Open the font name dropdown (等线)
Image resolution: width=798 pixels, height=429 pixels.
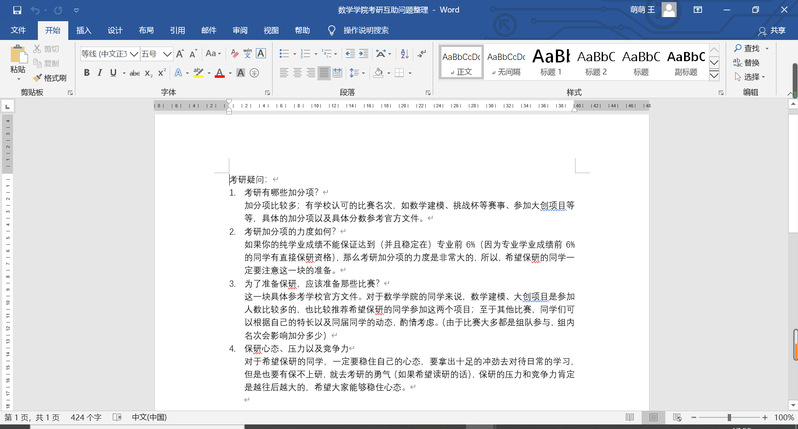pyautogui.click(x=133, y=53)
